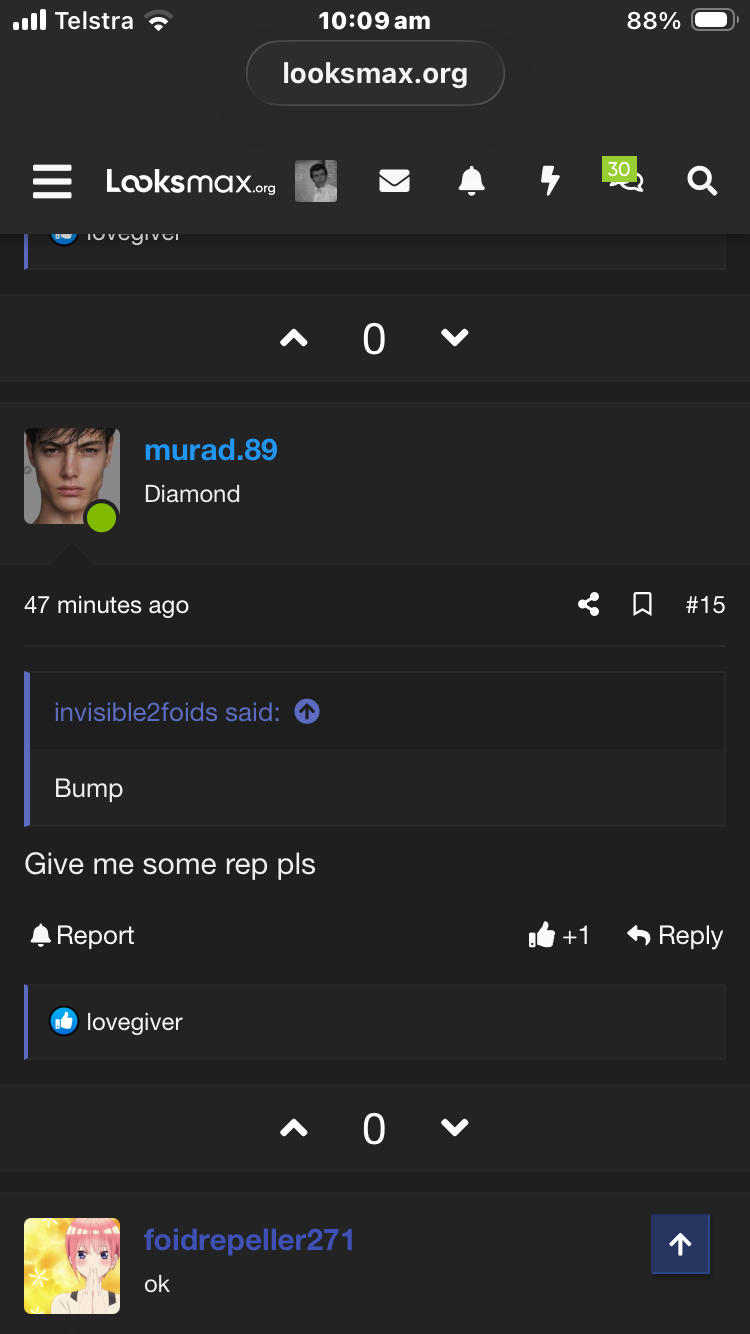750x1334 pixels.
Task: Open the looksmax.org address bar
Action: [375, 73]
